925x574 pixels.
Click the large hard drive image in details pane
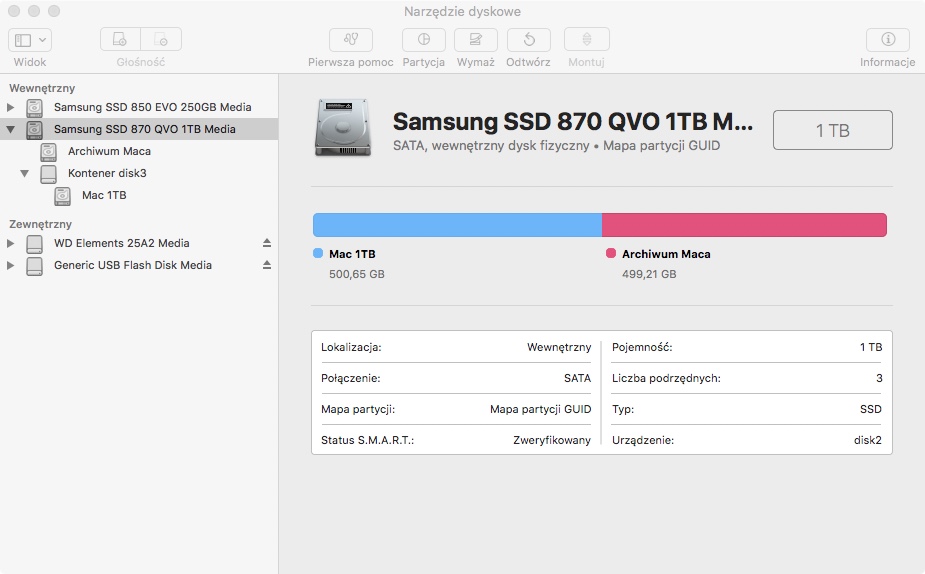click(343, 128)
